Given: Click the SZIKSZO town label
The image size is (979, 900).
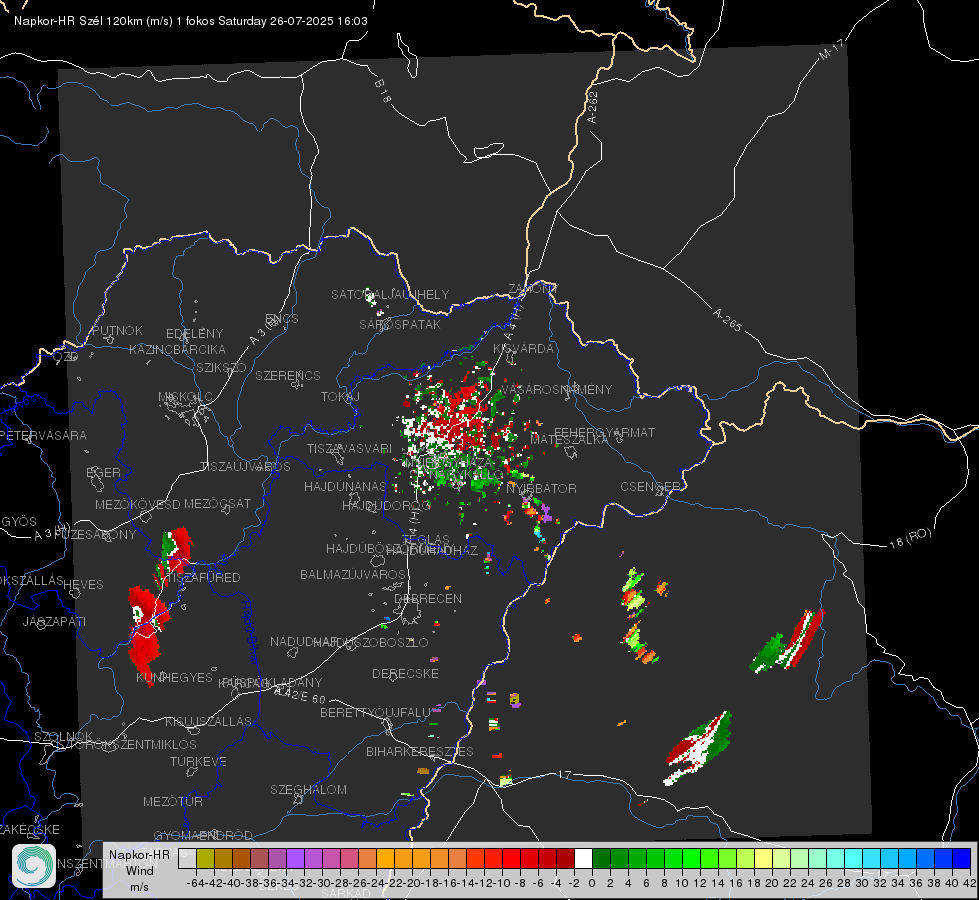Looking at the screenshot, I should pos(221,367).
